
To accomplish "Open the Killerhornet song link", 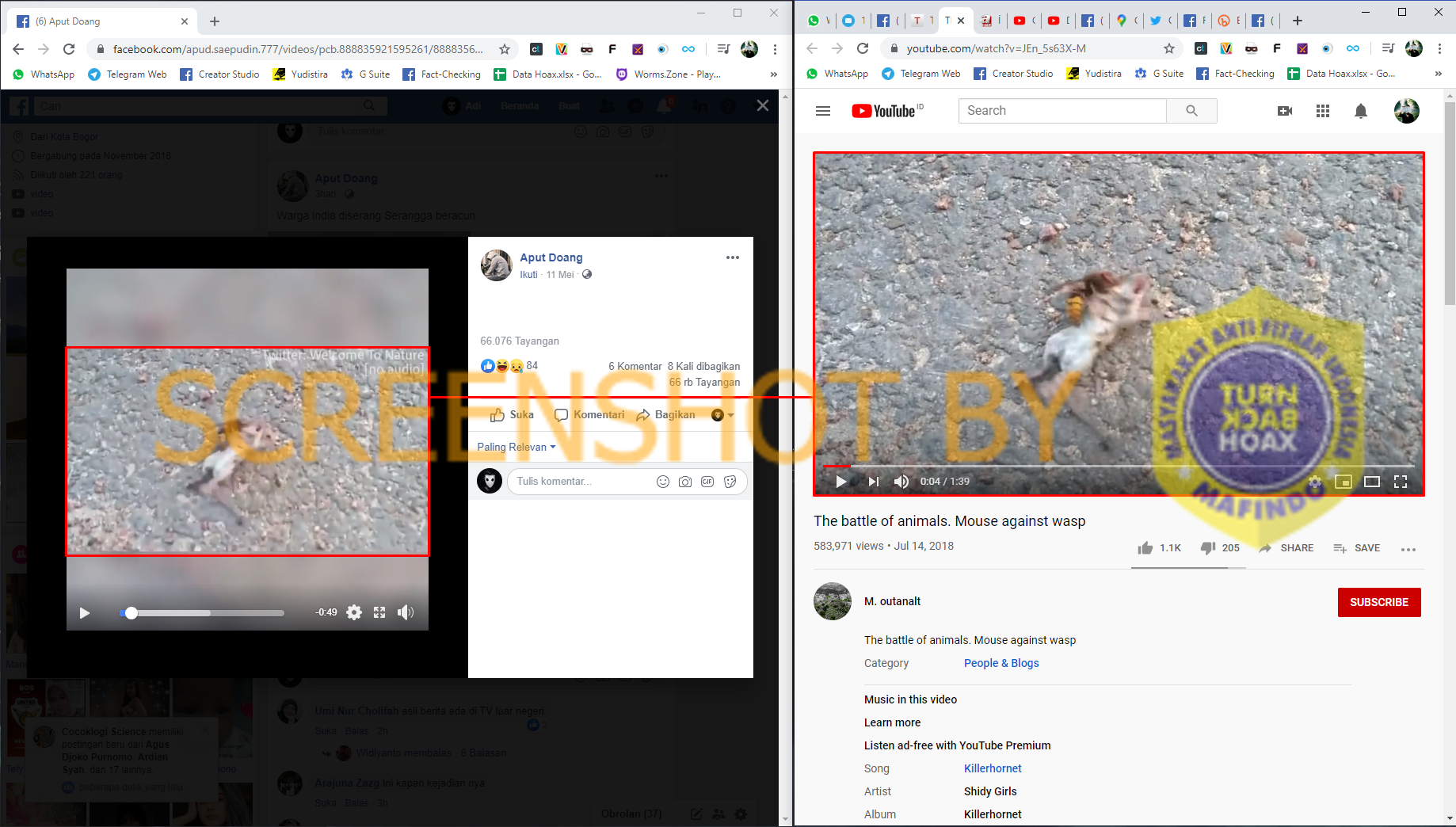I will 993,768.
